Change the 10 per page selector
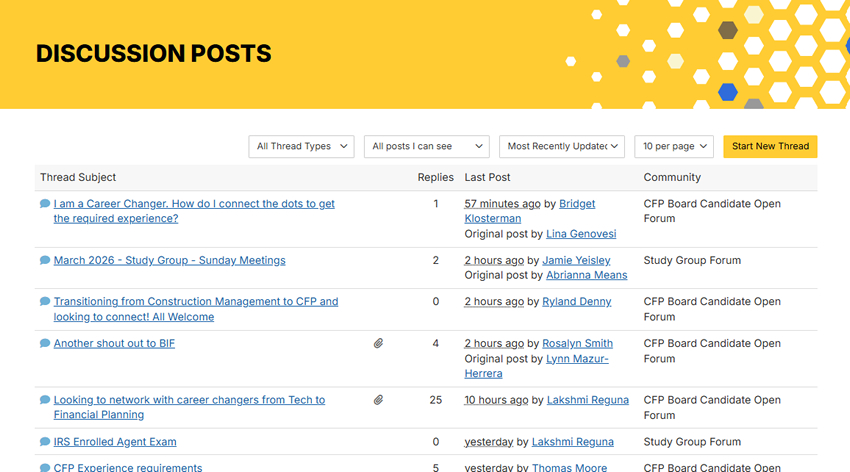The height and width of the screenshot is (472, 850). click(x=674, y=147)
